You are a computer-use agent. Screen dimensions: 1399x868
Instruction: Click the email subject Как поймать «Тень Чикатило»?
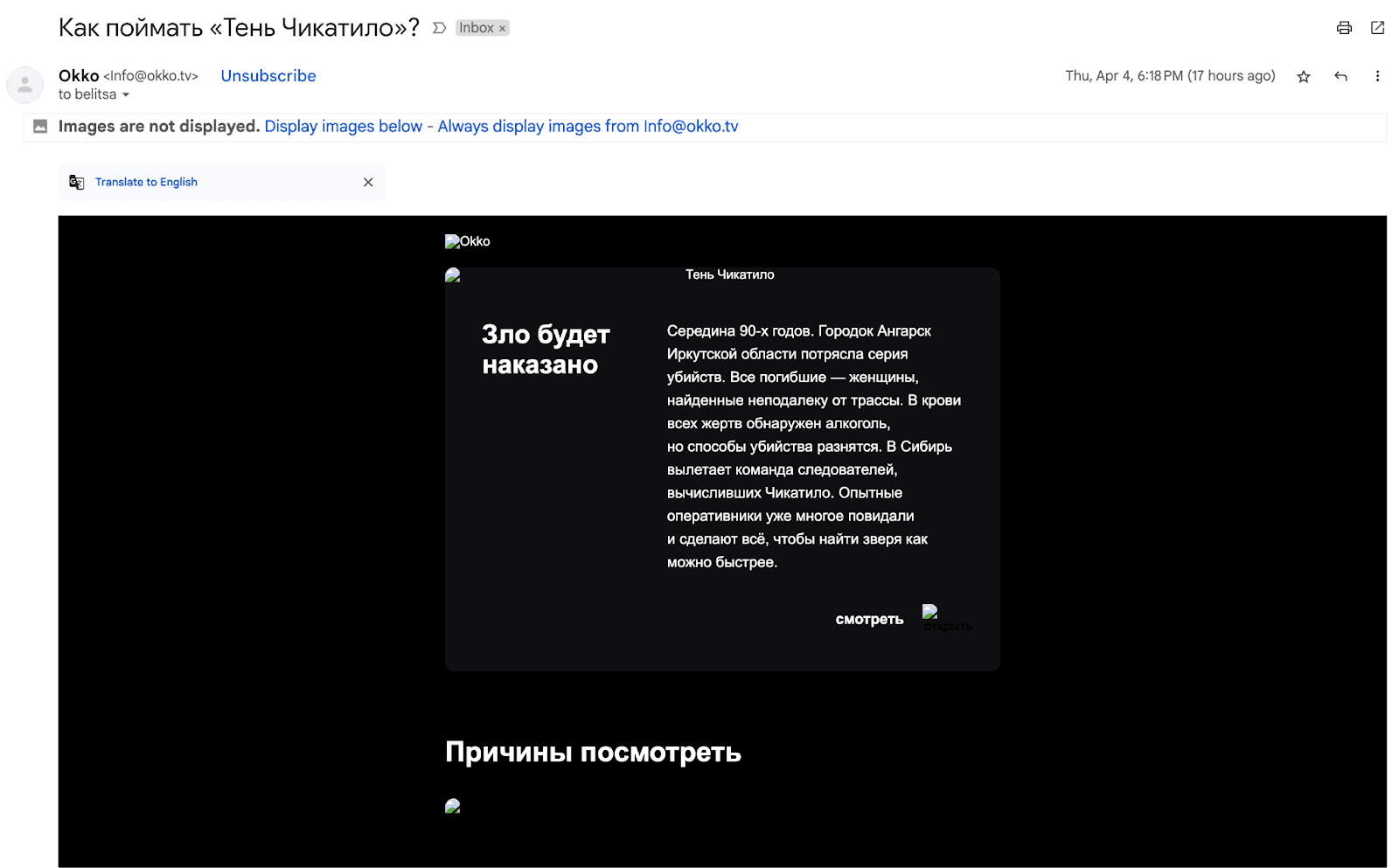[x=239, y=28]
